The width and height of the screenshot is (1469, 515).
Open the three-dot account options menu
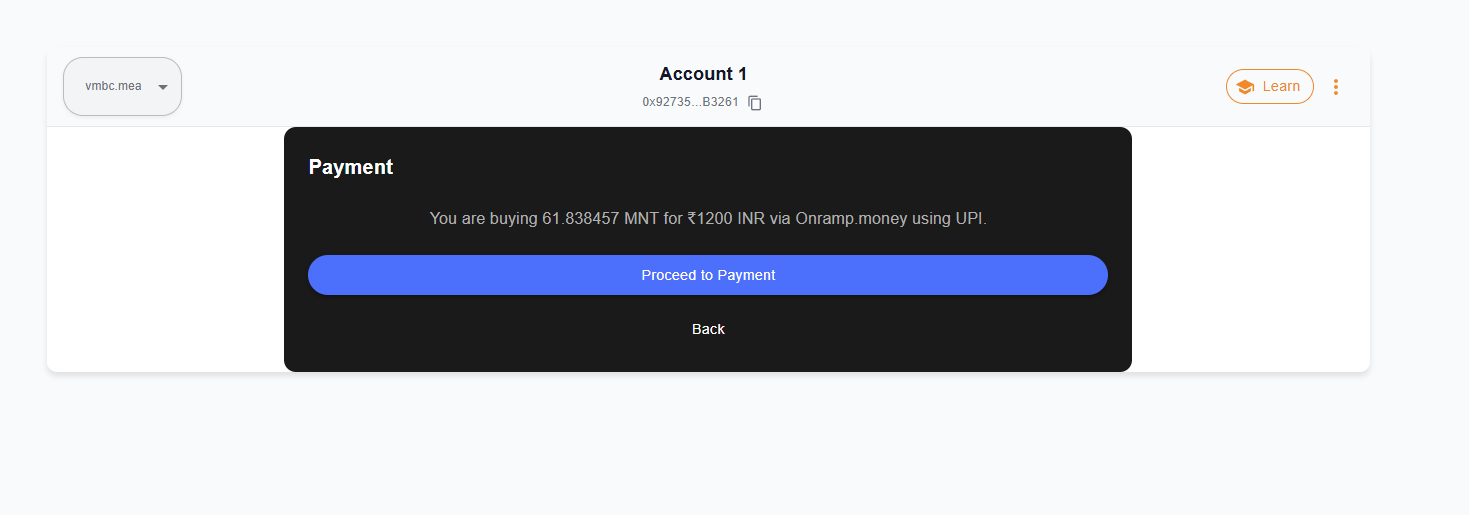(1336, 87)
